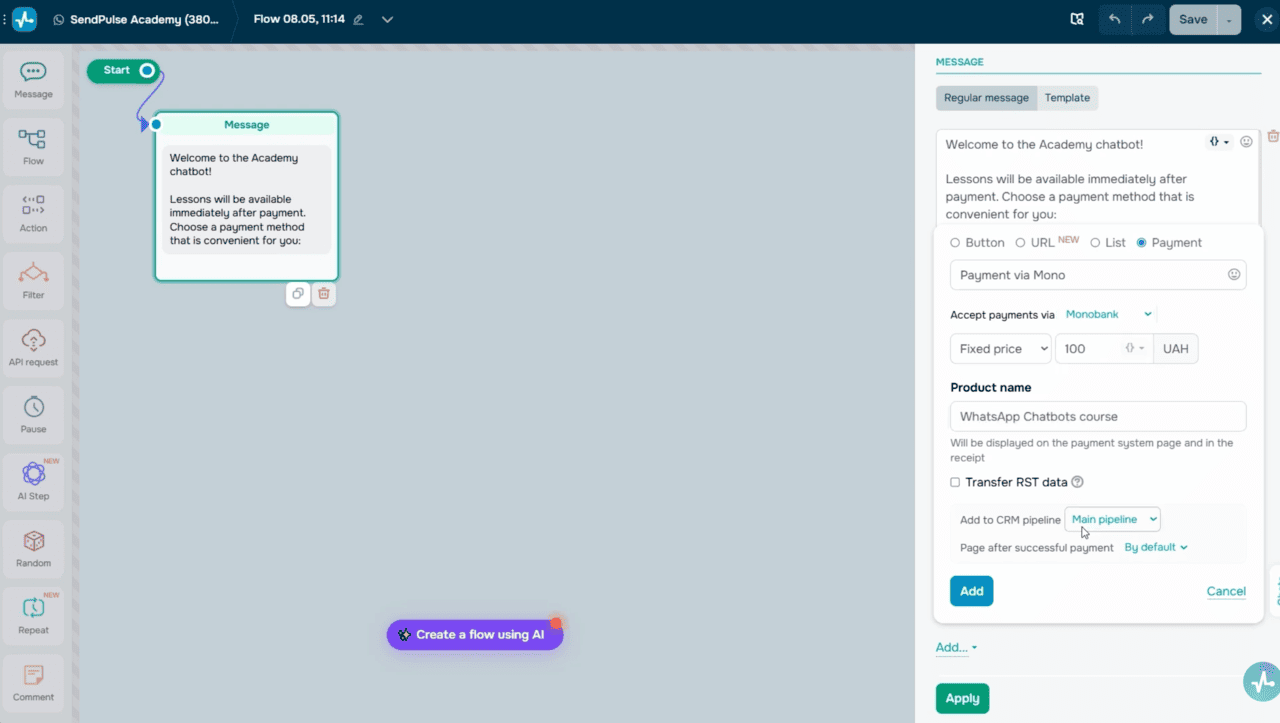Add an Action block from sidebar
The width and height of the screenshot is (1280, 723).
[x=33, y=215]
